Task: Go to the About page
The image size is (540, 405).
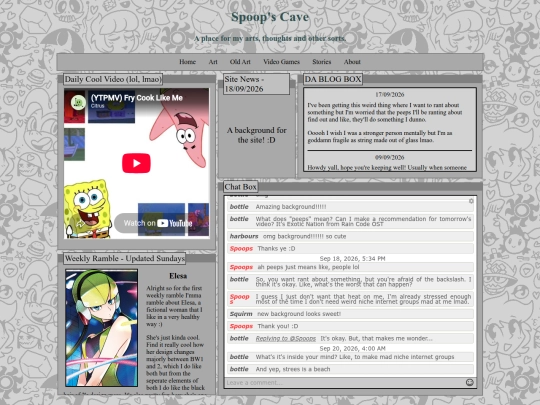Action: [352, 62]
